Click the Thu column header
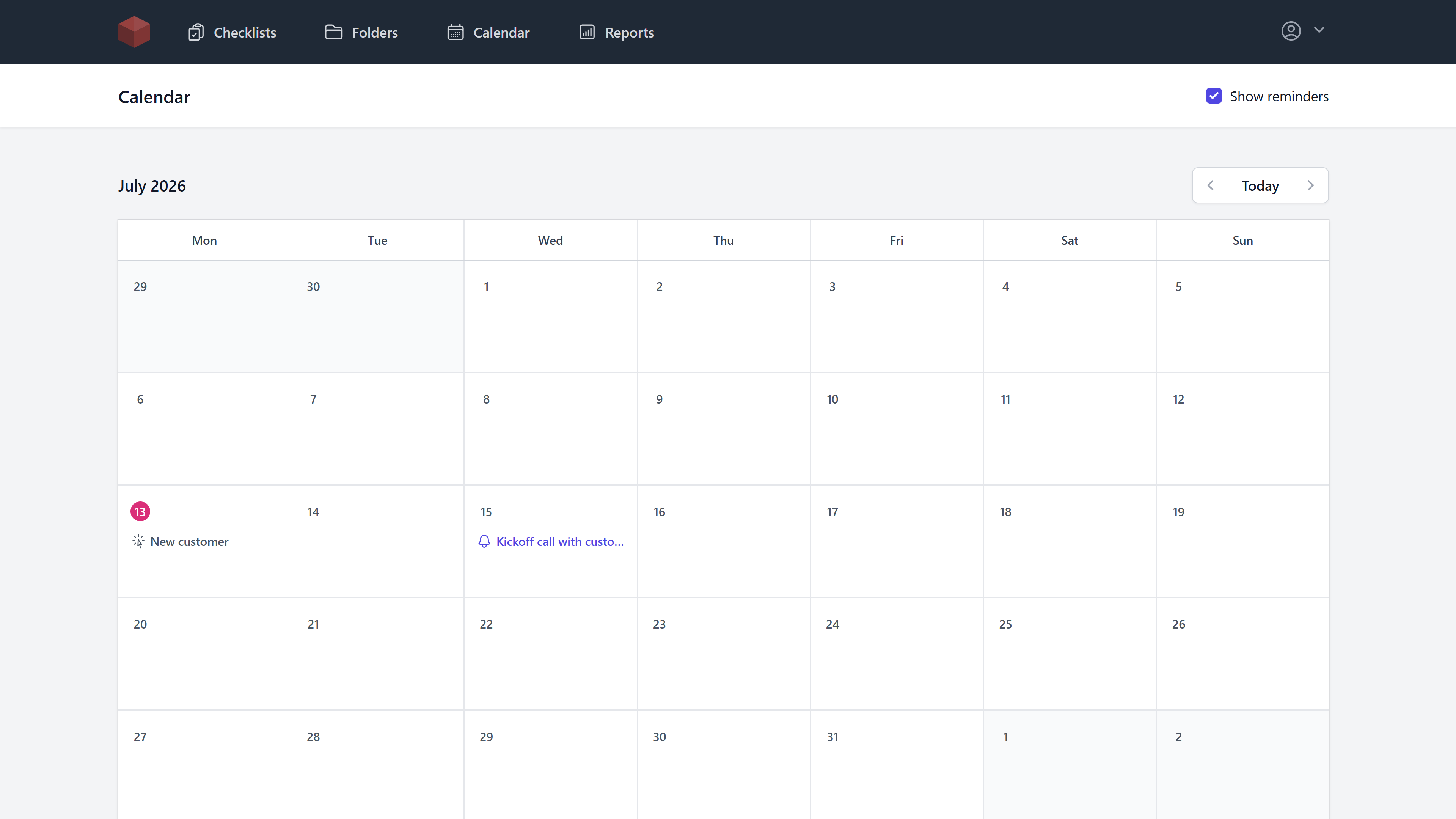Screen dimensions: 1456x819 point(724,240)
